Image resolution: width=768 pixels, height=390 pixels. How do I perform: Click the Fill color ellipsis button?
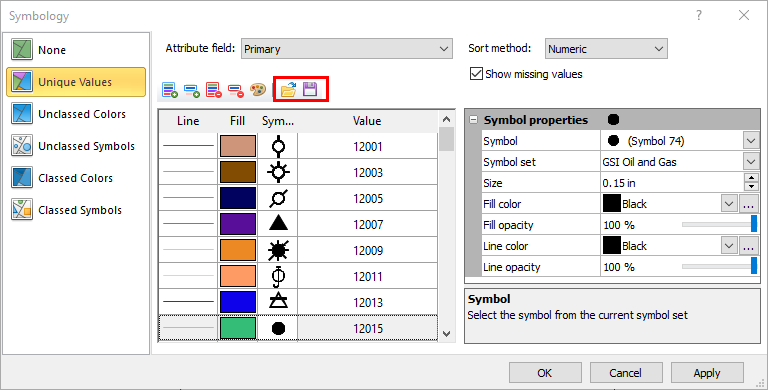(x=748, y=204)
